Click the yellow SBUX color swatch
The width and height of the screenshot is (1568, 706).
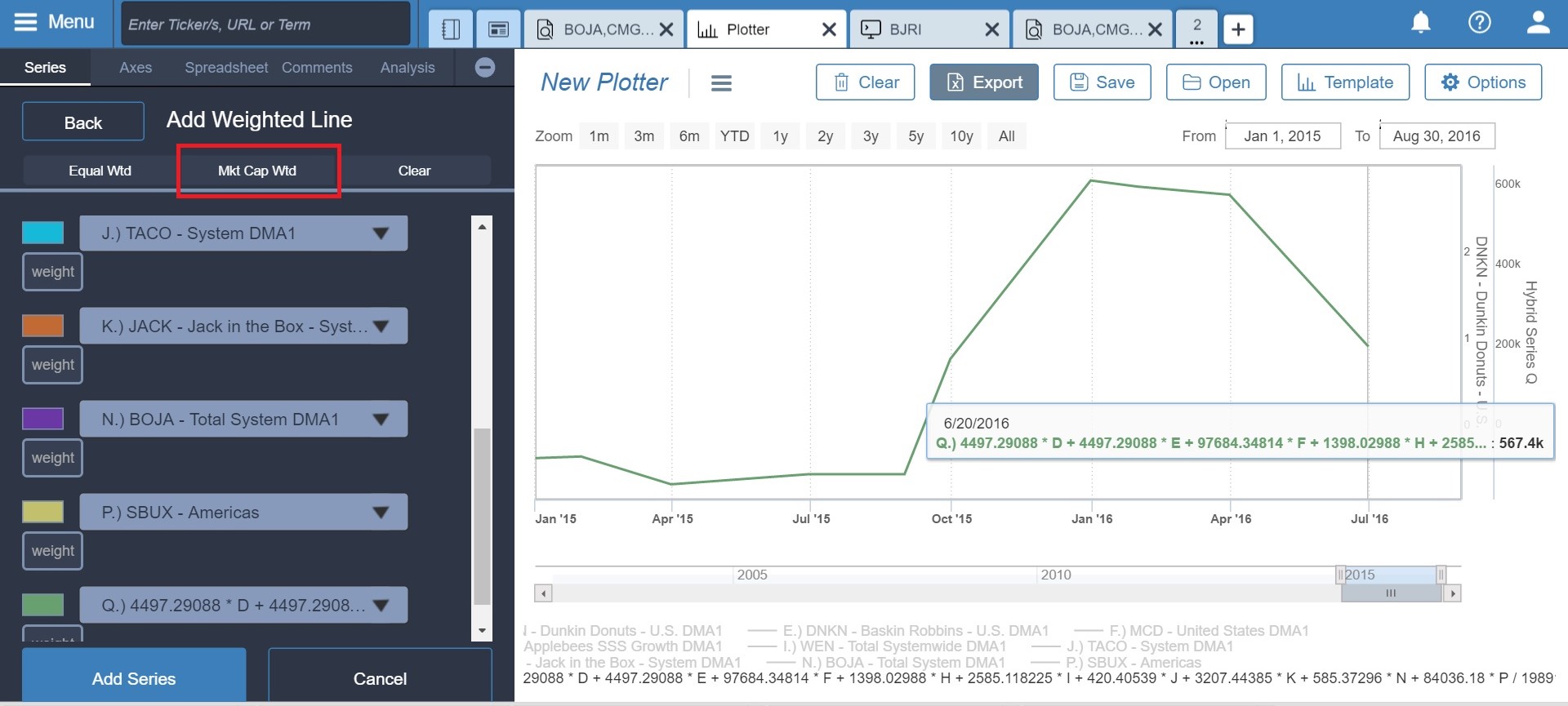(x=43, y=512)
